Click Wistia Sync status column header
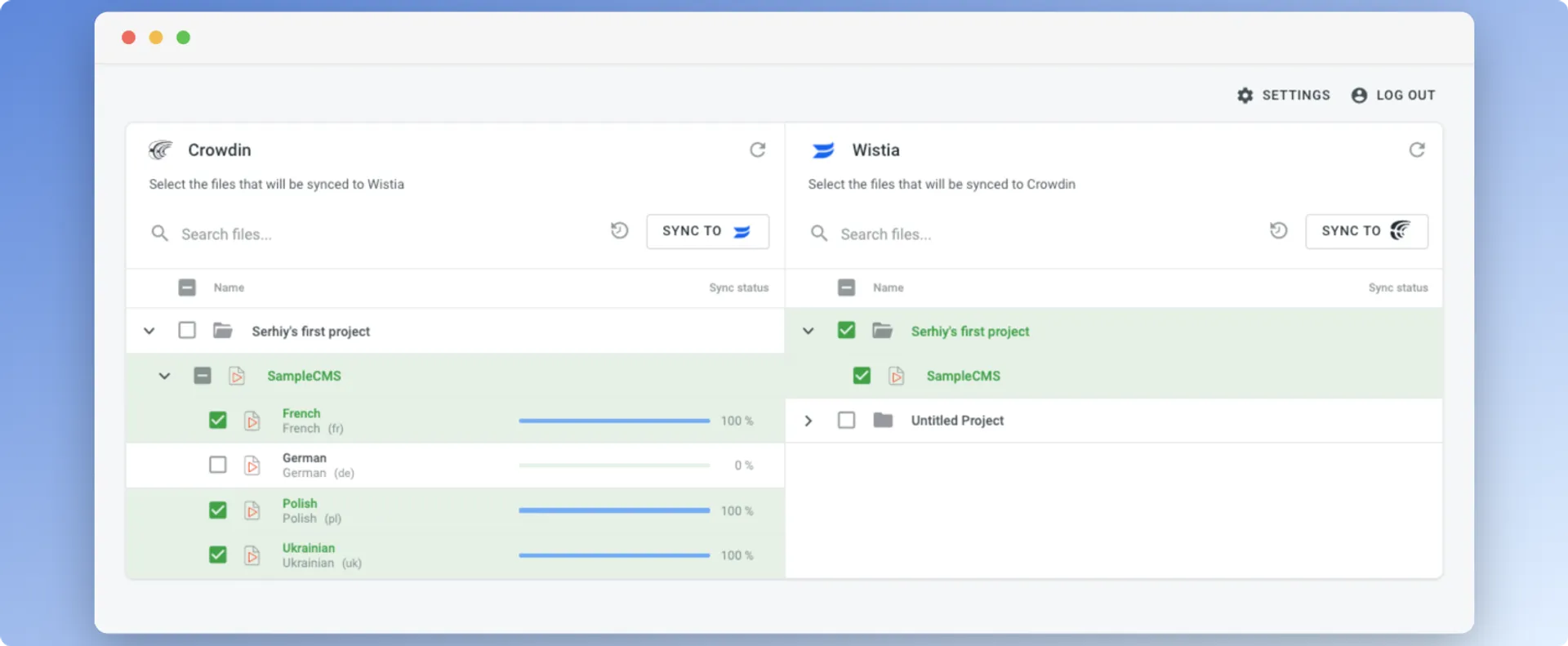 [1398, 287]
